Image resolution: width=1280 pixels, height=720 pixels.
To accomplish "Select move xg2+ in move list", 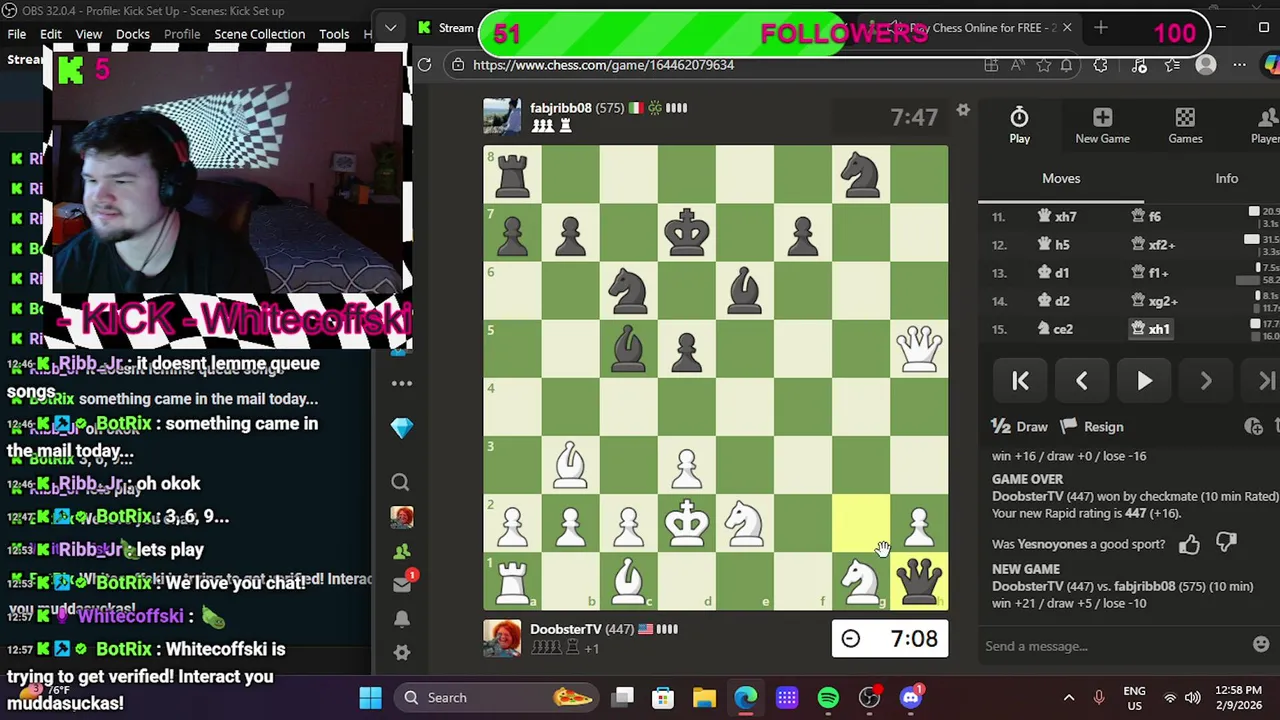I will pos(1155,301).
